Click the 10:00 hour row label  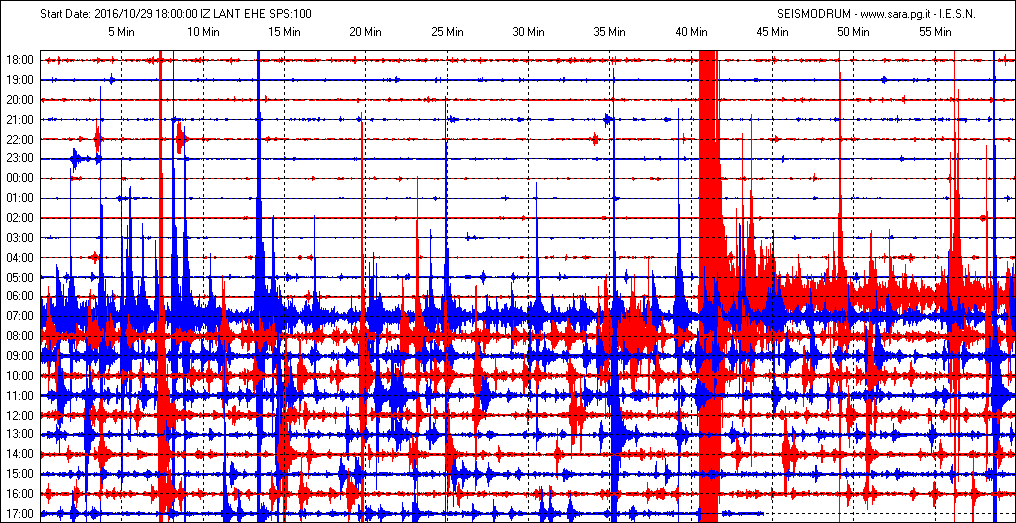click(x=19, y=376)
